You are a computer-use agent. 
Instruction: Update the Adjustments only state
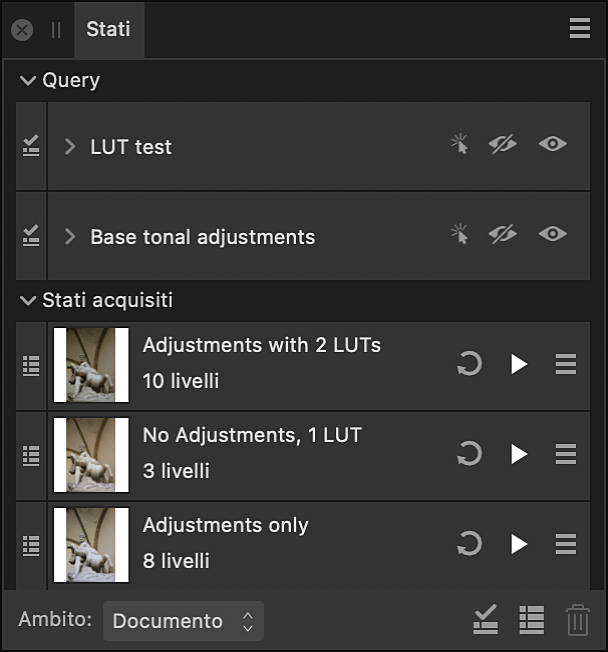tap(468, 545)
